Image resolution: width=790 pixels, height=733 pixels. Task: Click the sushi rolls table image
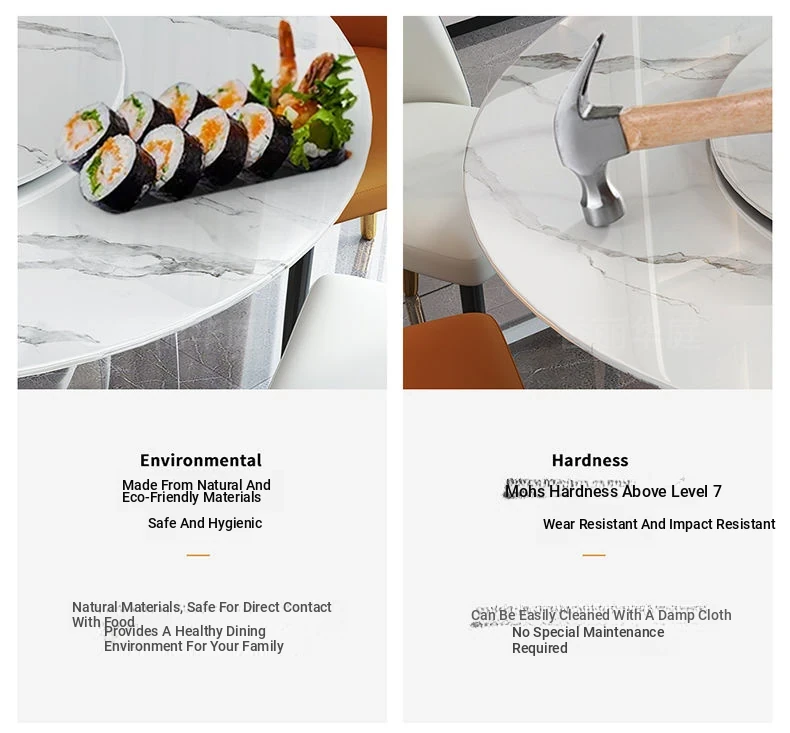(202, 202)
